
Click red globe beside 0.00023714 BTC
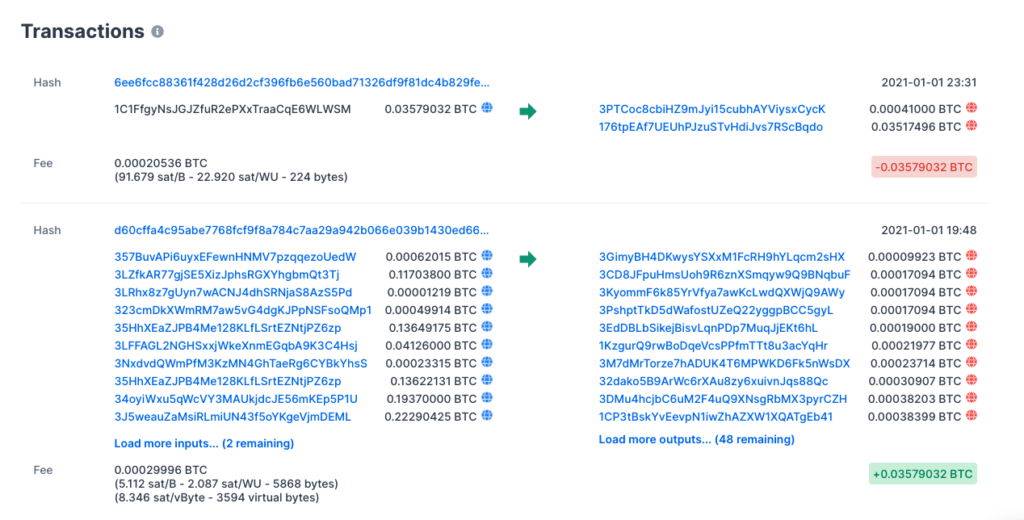(972, 362)
